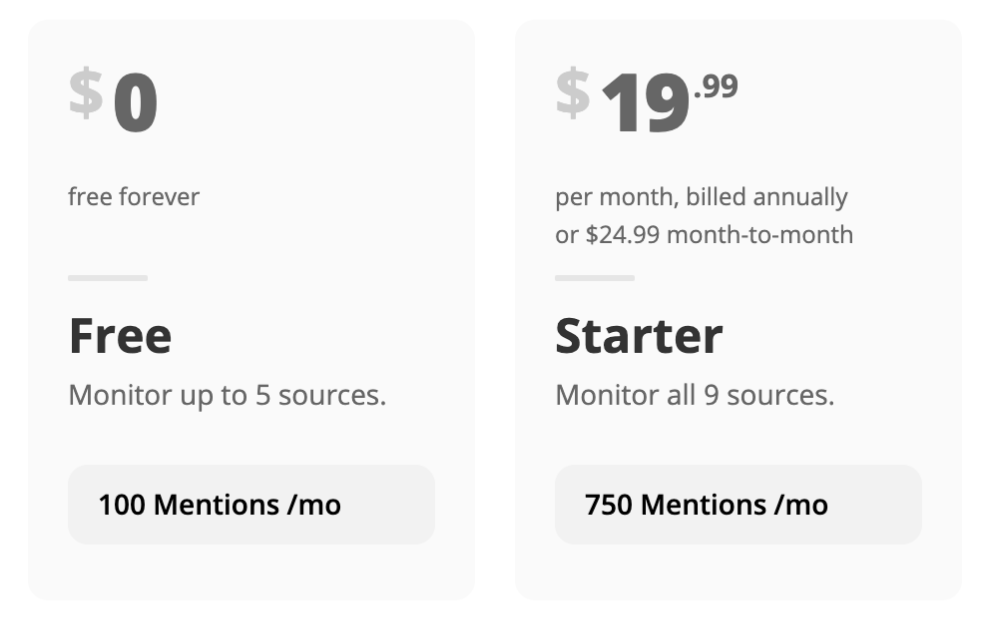Viewport: 988px width, 626px height.
Task: Select the Starter plan heading
Action: pos(638,336)
